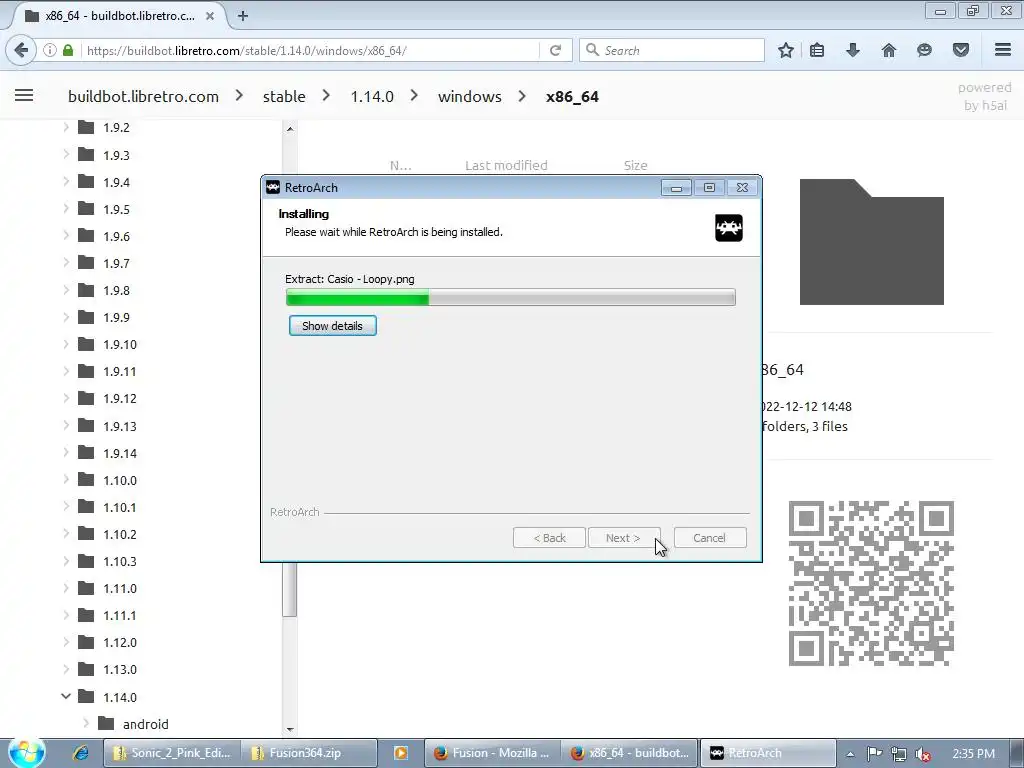Open the Windows Start orb
Screen dimensions: 1024x768
pos(27,752)
